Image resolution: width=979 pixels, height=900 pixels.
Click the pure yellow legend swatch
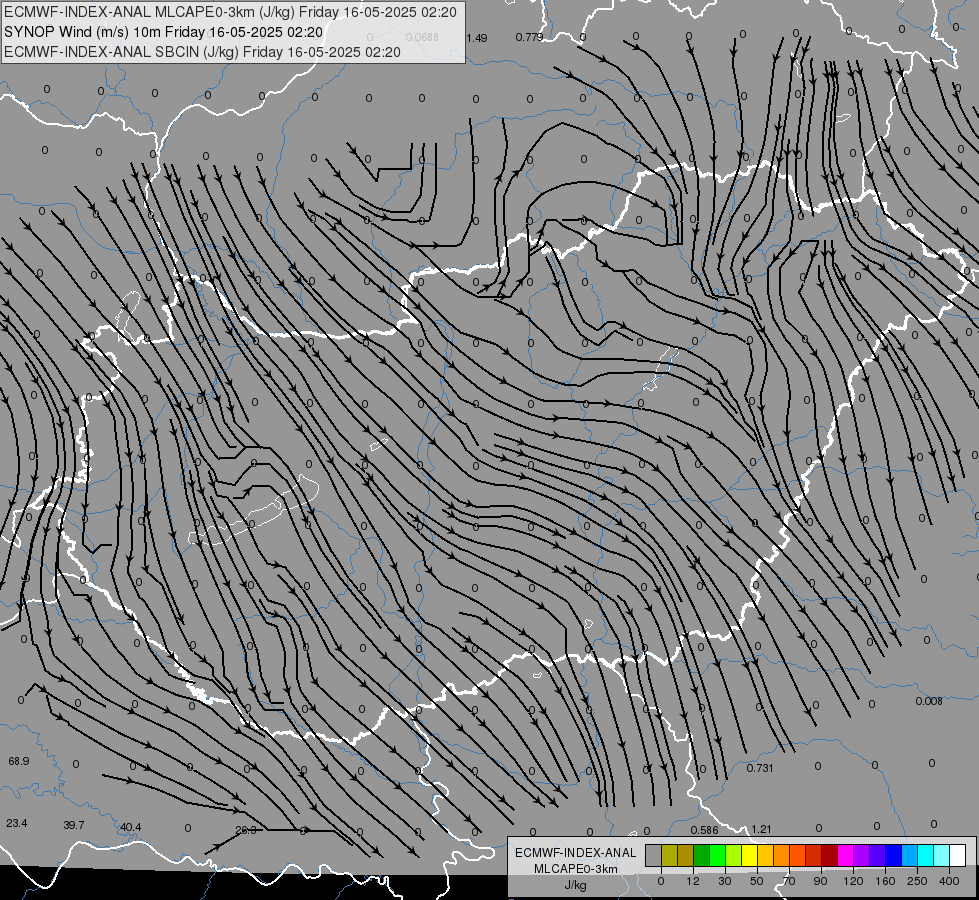tap(749, 855)
